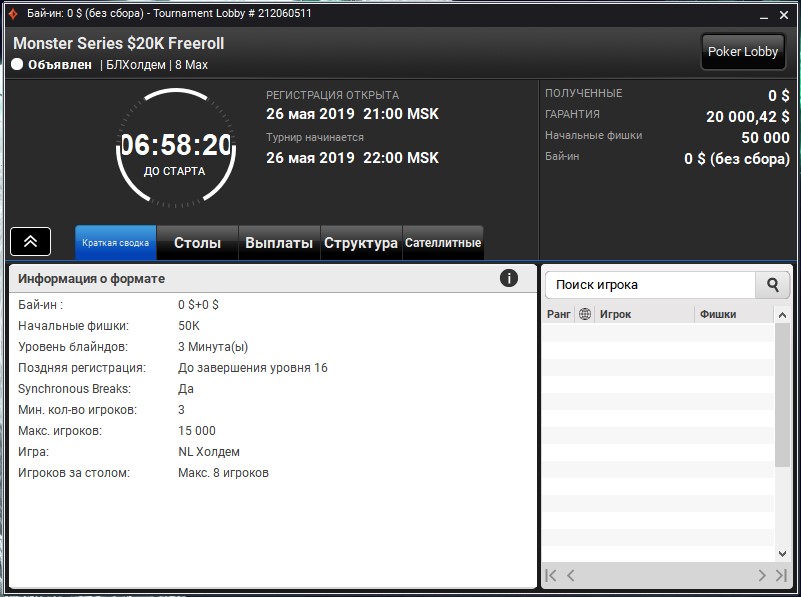Close the tournament lobby window

point(784,15)
